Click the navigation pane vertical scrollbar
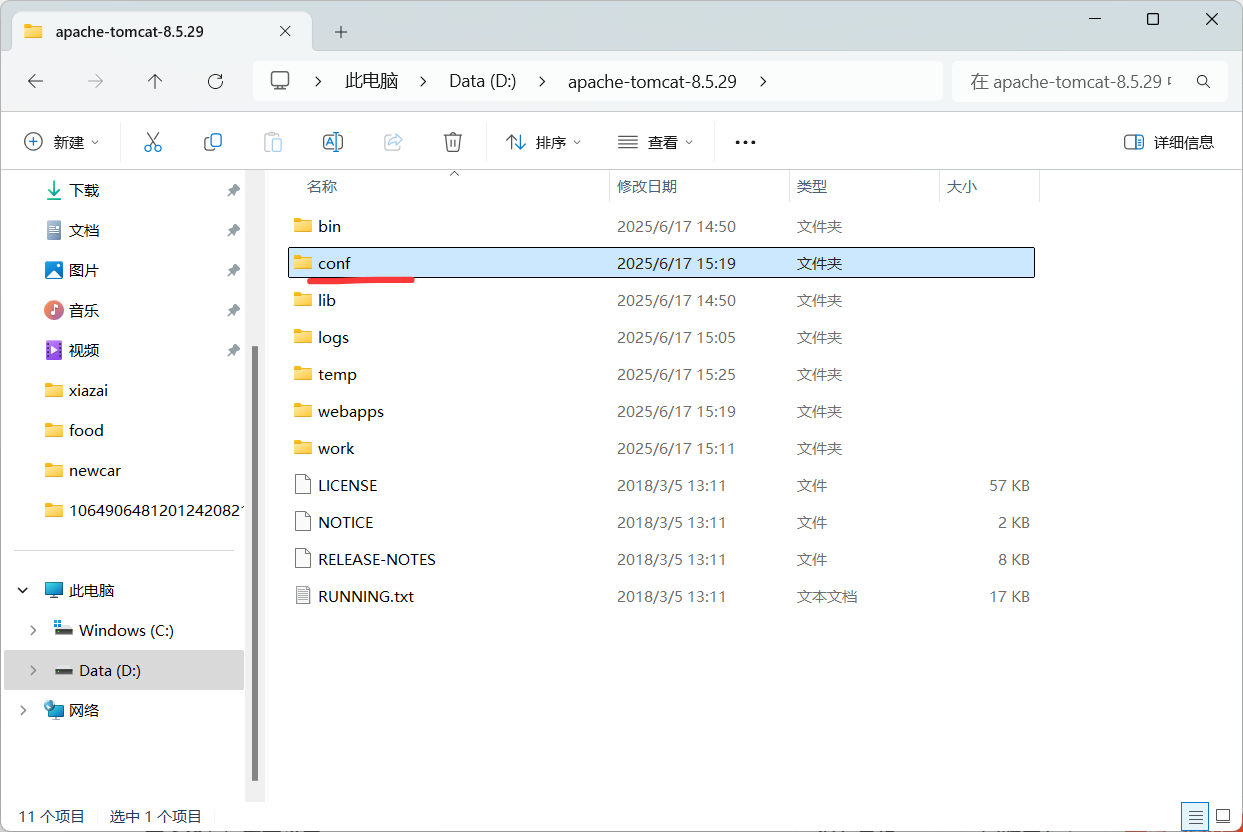Image resolution: width=1243 pixels, height=832 pixels. (255, 563)
